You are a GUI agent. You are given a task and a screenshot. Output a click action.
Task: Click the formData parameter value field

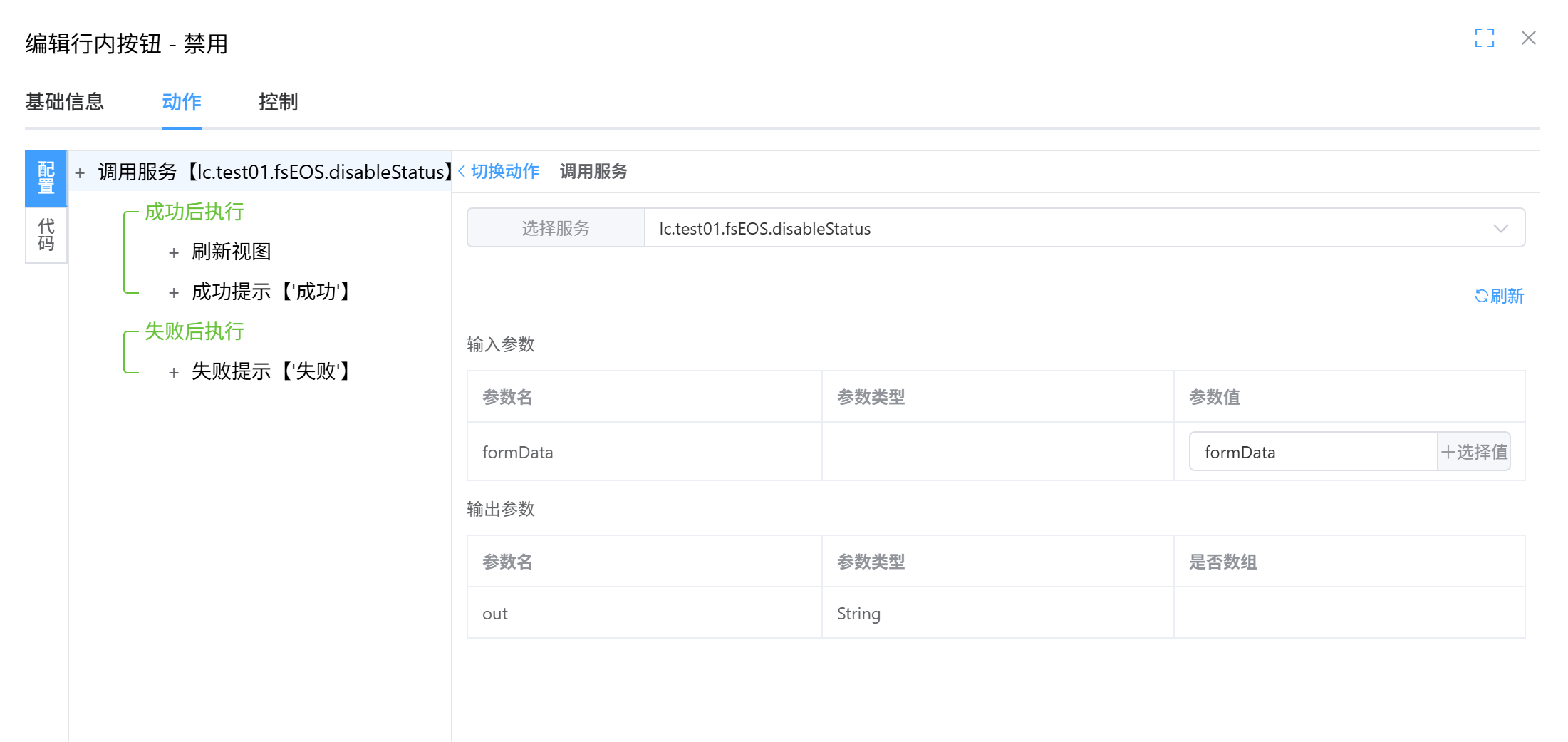[1313, 451]
